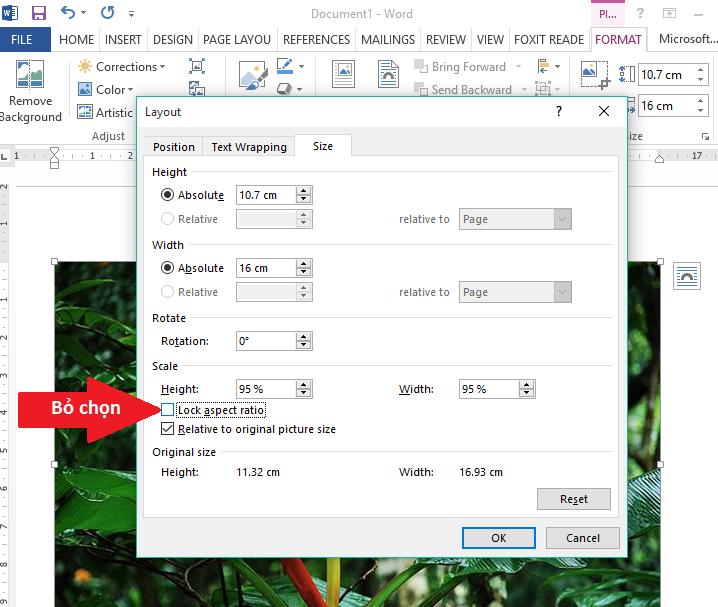The height and width of the screenshot is (607, 718).
Task: Click the picture's top-left resize handle
Action: point(54,261)
